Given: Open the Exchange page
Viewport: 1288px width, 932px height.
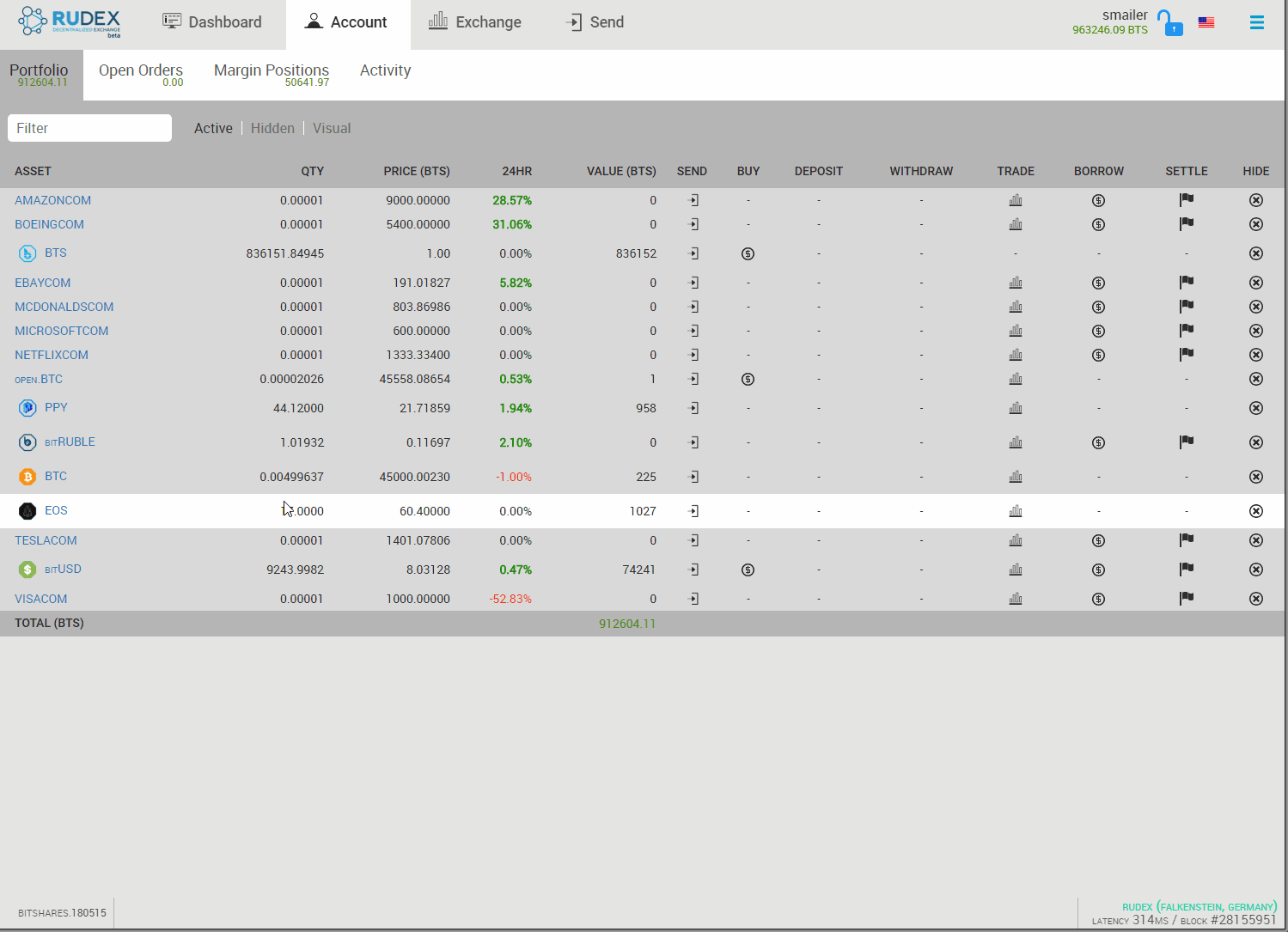Looking at the screenshot, I should 475,22.
